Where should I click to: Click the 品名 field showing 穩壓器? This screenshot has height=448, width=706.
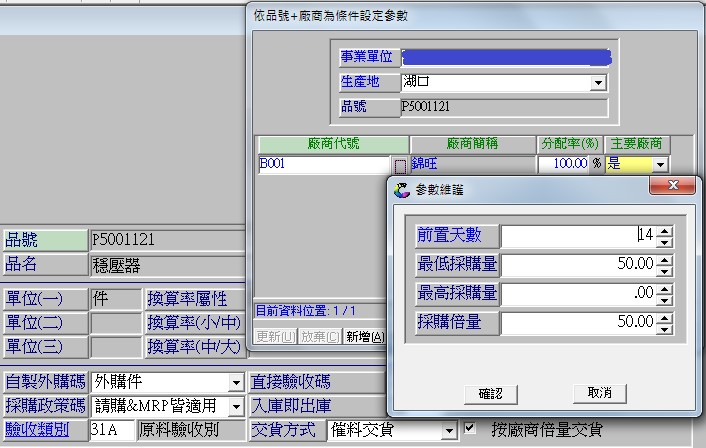point(169,265)
